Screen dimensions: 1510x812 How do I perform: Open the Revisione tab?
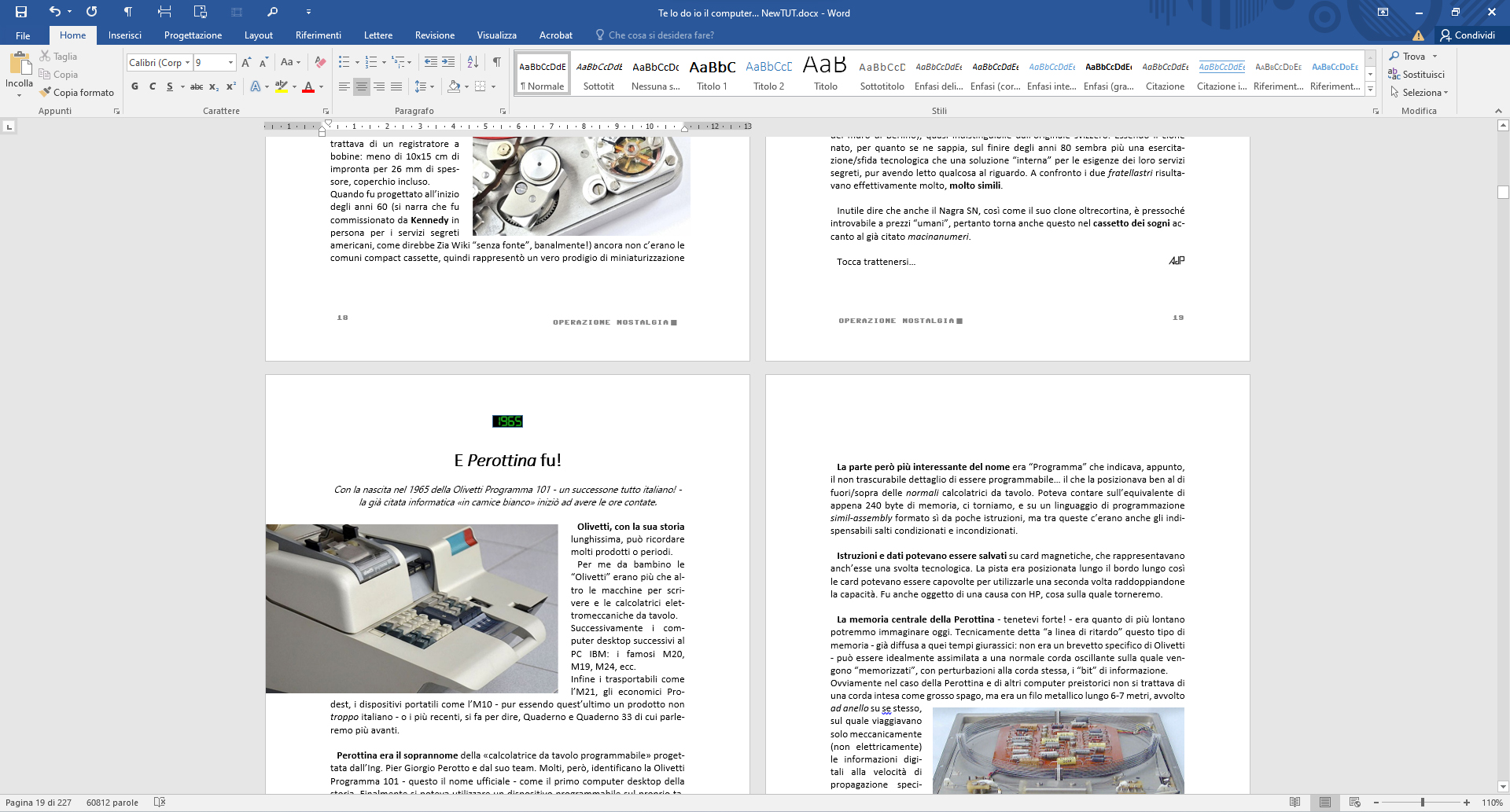[435, 35]
